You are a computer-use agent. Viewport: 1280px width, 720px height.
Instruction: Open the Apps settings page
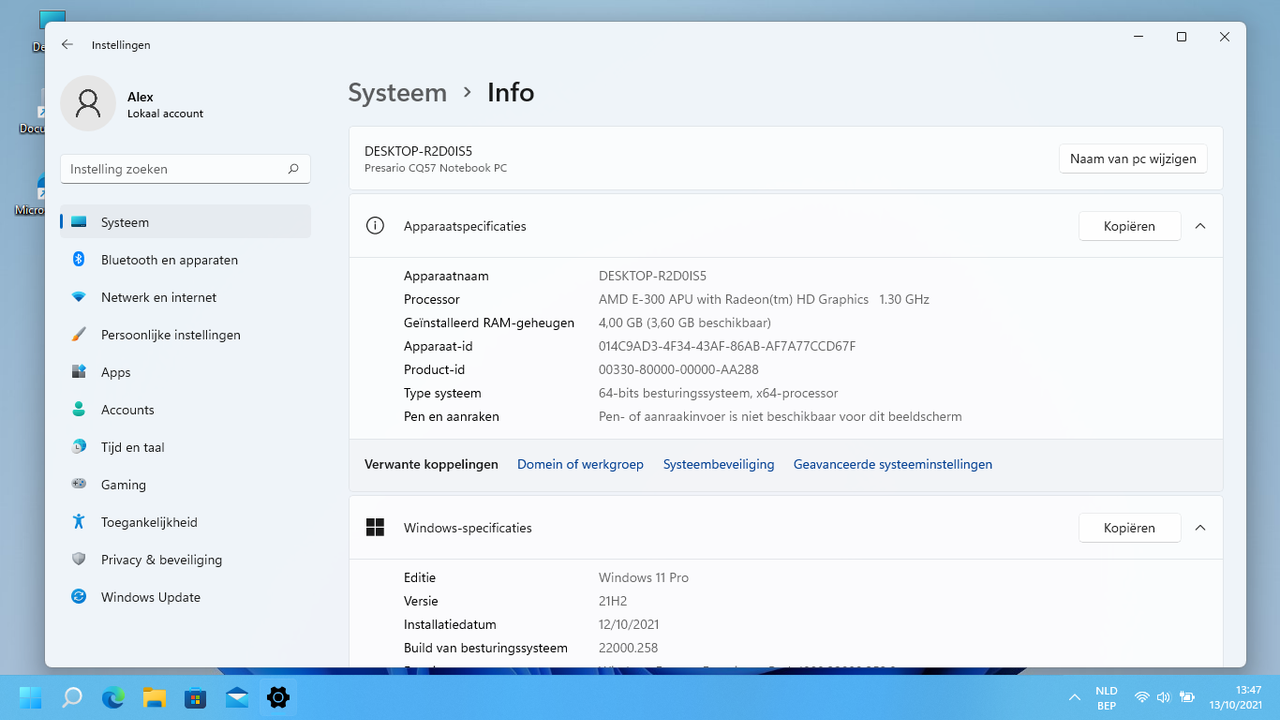click(x=185, y=372)
